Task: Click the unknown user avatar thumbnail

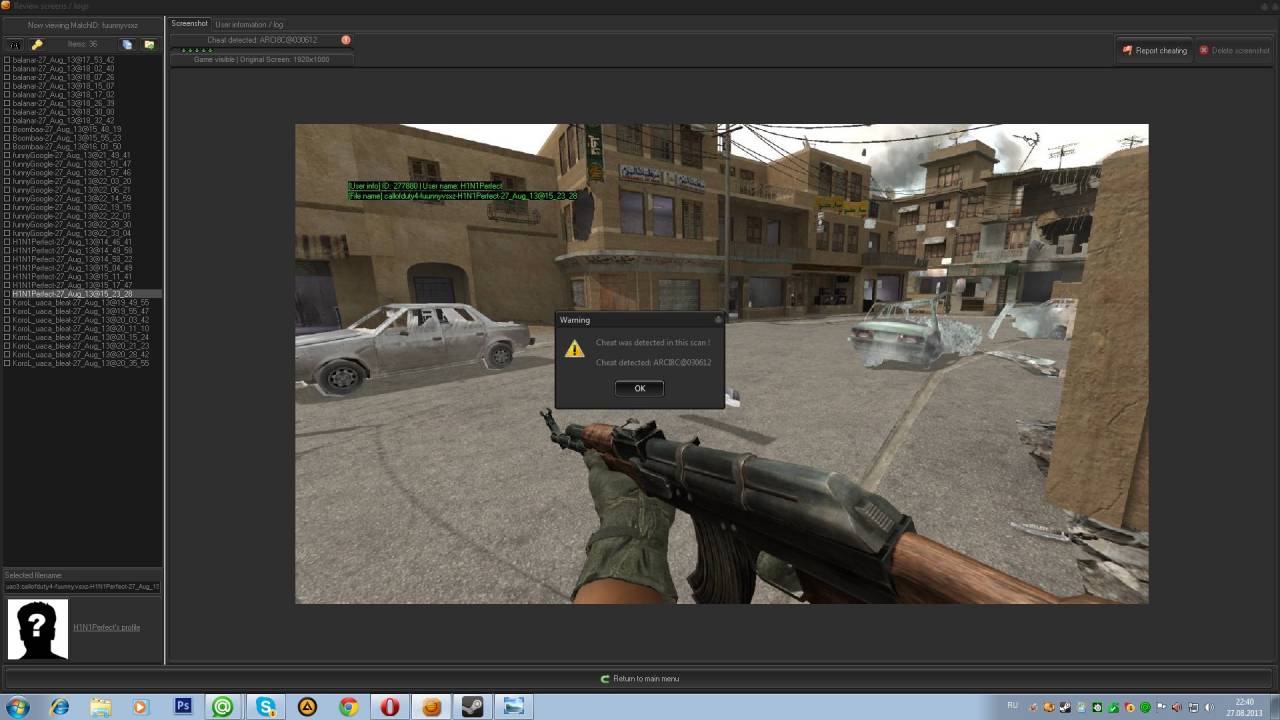Action: [x=38, y=629]
